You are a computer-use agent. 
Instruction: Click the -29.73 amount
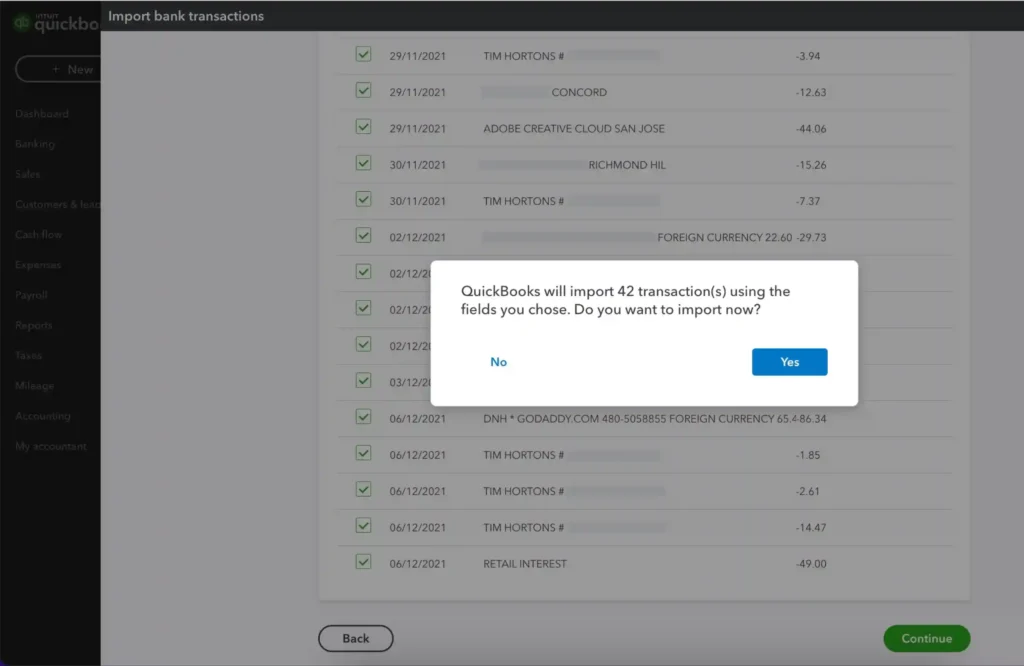[x=811, y=237]
